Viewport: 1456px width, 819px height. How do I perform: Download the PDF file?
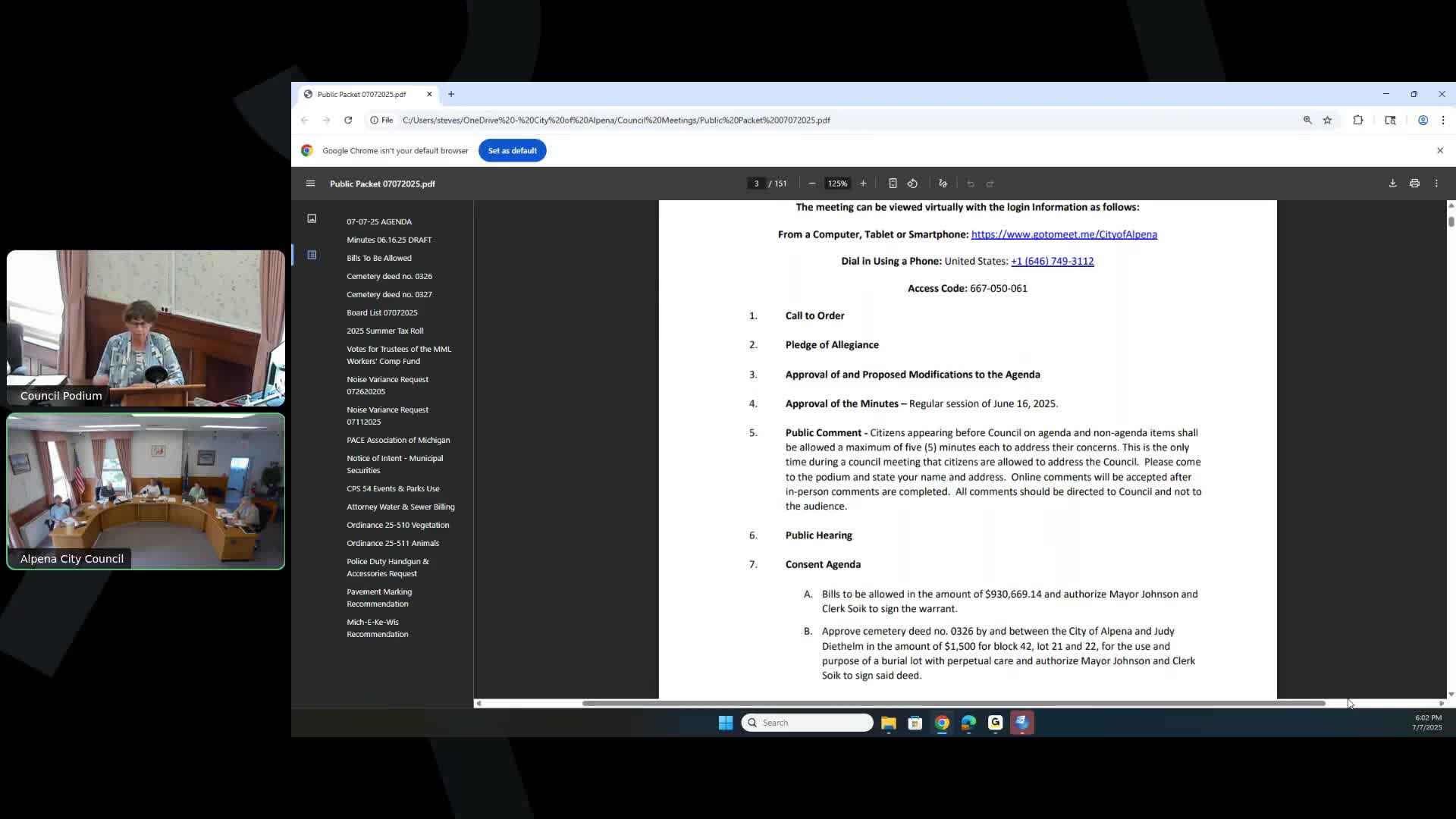tap(1392, 184)
